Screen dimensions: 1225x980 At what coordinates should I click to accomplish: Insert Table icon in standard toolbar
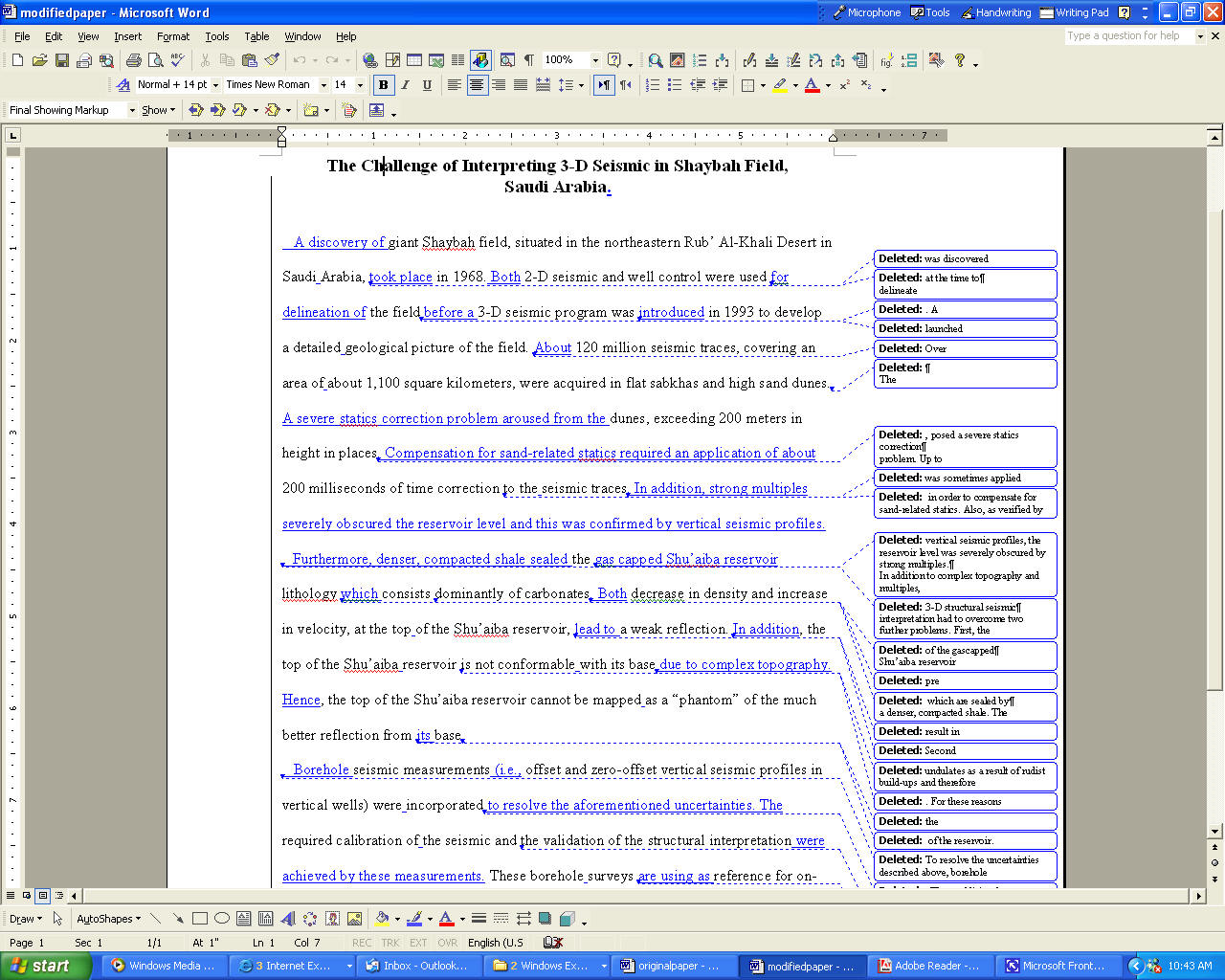point(414,60)
